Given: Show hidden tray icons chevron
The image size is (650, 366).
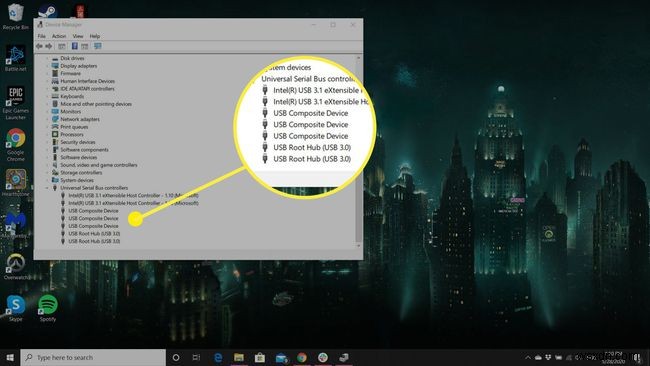Looking at the screenshot, I should (x=528, y=357).
